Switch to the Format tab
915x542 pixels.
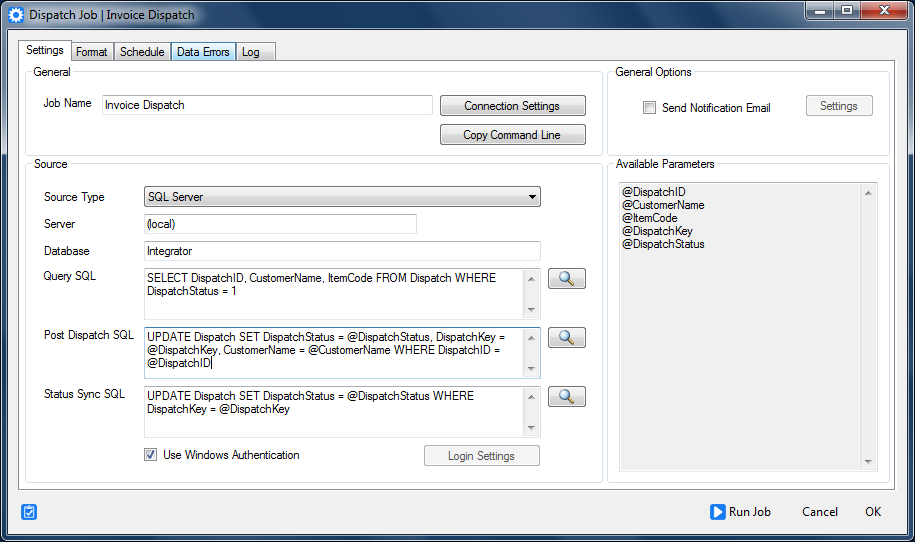coord(92,52)
